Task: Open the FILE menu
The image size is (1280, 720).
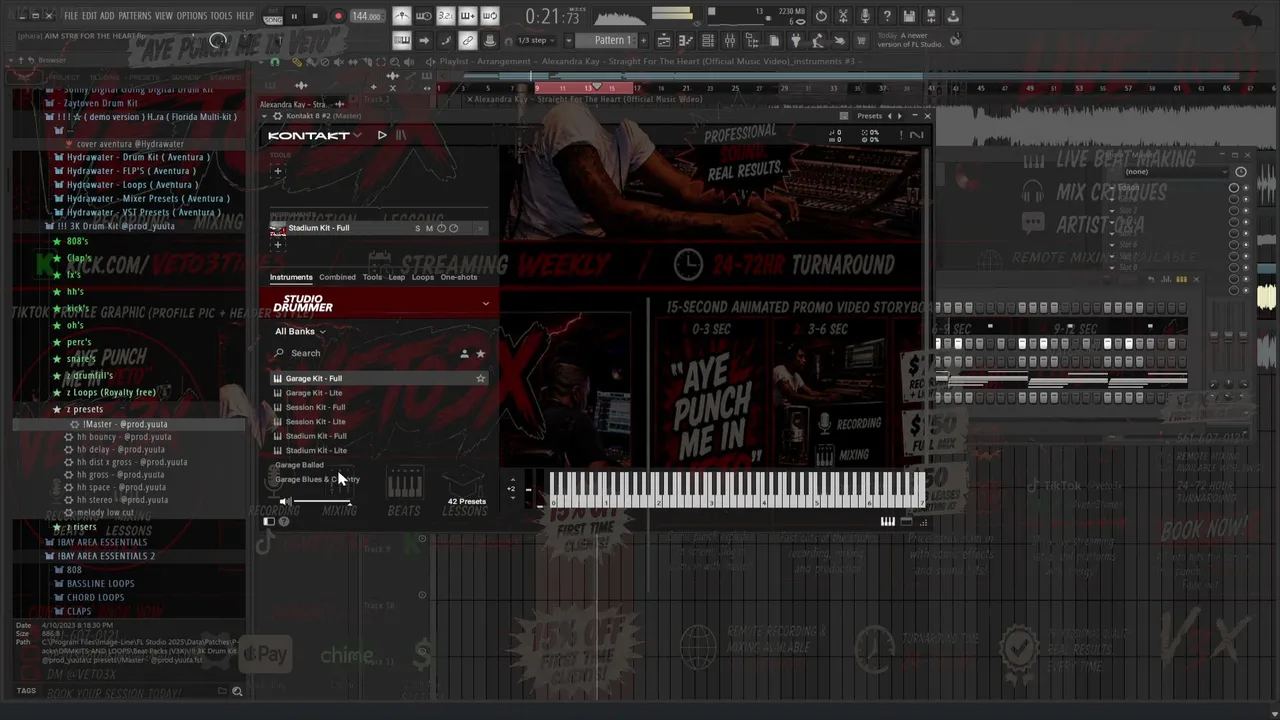Action: (x=71, y=16)
